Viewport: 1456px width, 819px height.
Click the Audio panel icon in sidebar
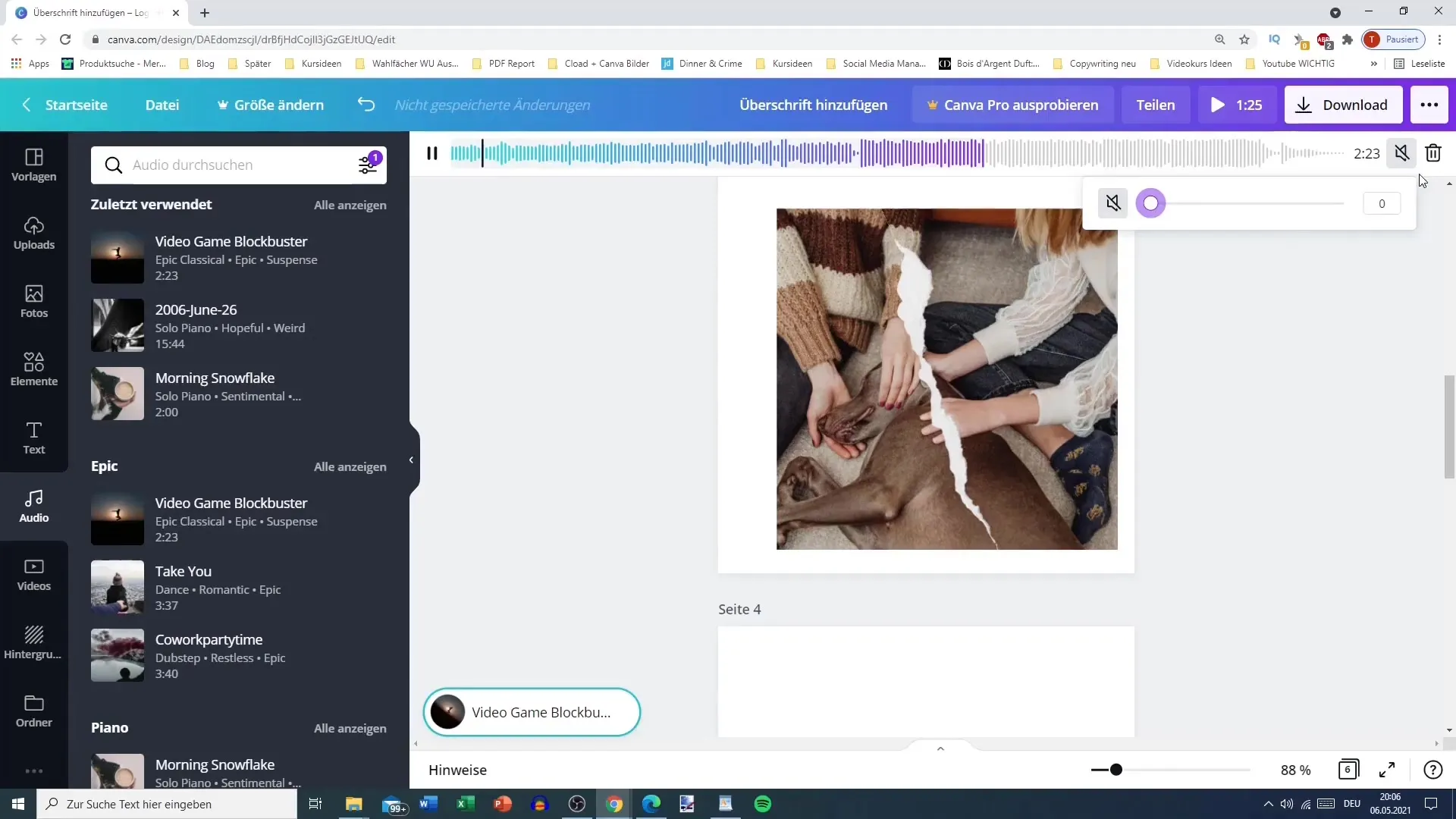[x=33, y=504]
